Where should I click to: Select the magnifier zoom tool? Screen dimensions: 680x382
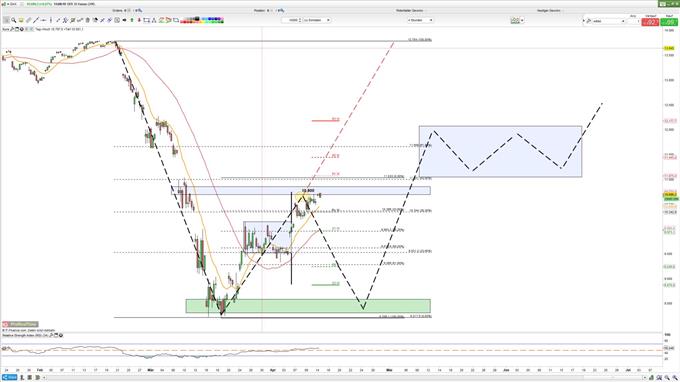(14, 20)
